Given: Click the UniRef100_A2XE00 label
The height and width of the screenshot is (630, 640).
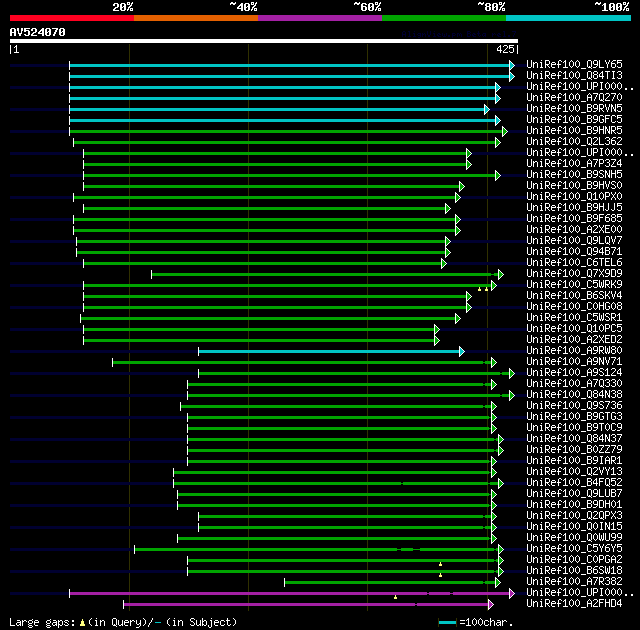Looking at the screenshot, I should pyautogui.click(x=574, y=230).
